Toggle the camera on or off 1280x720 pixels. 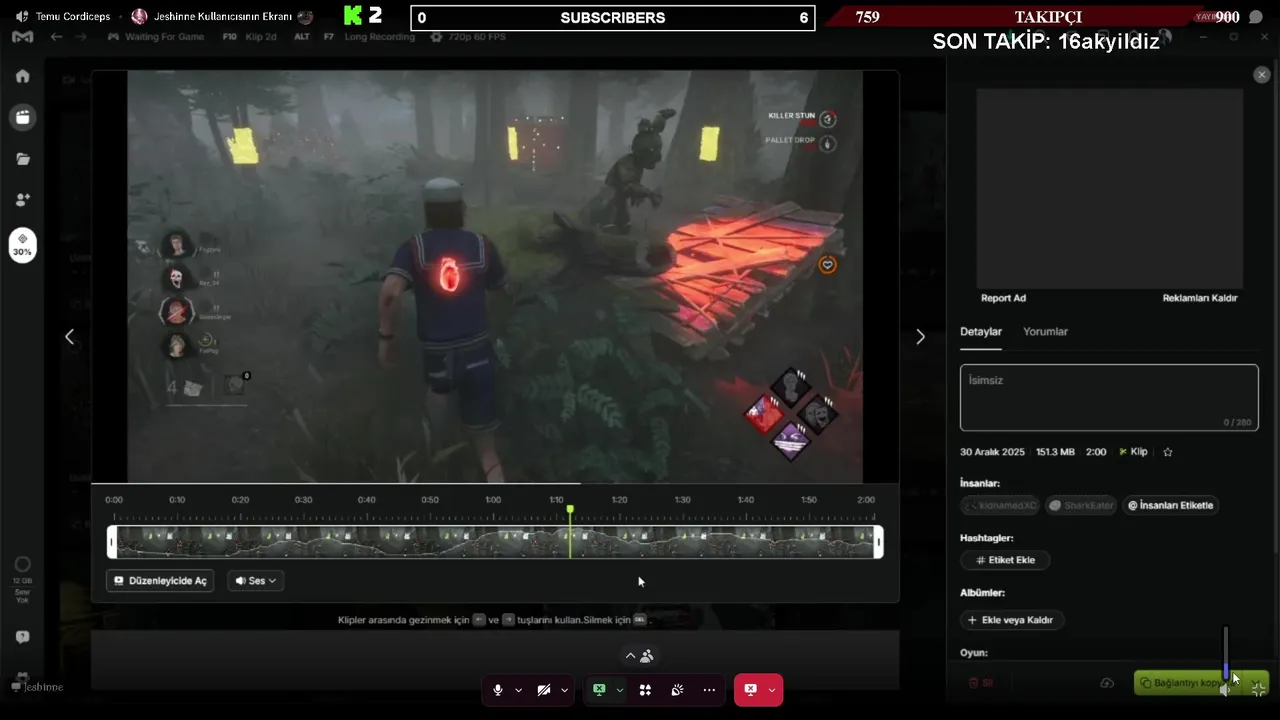coord(544,690)
